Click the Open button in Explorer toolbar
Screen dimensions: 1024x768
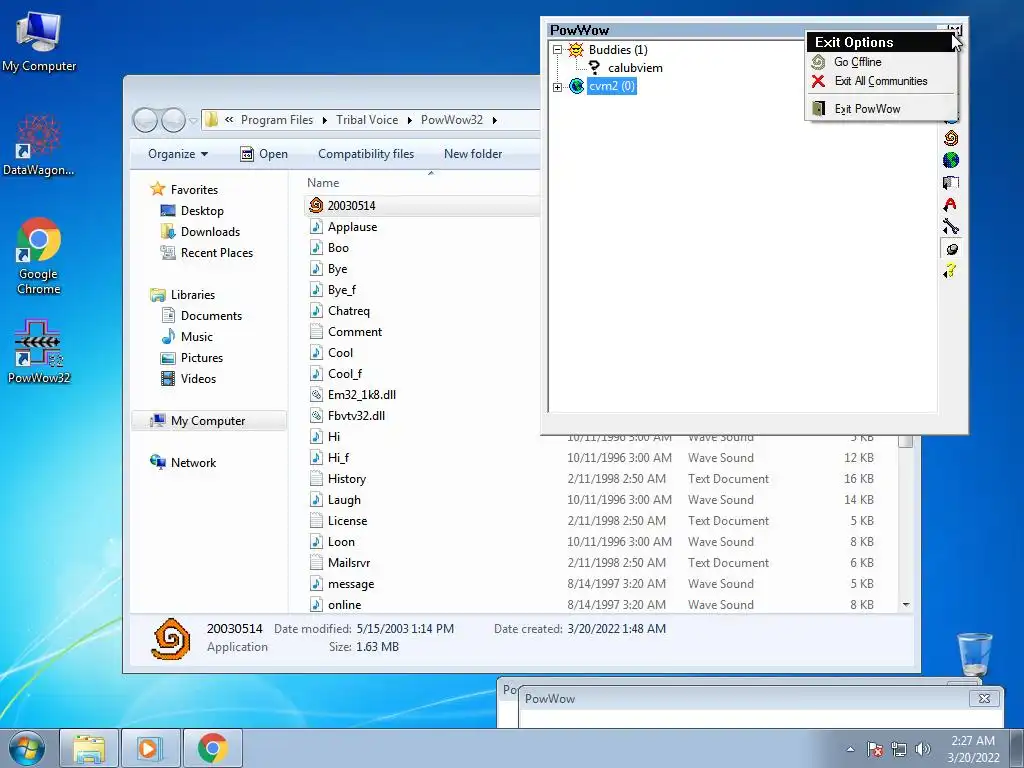click(x=264, y=154)
